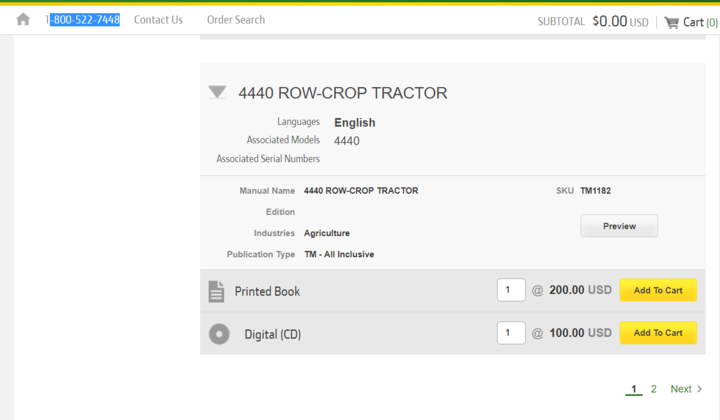Collapse the 4440 ROW-CROP TRACTOR section
The height and width of the screenshot is (420, 720).
[x=217, y=92]
